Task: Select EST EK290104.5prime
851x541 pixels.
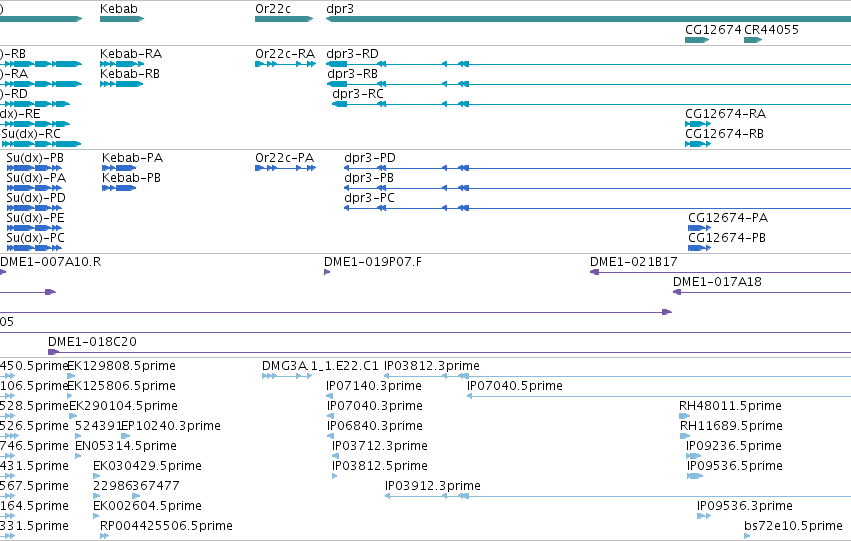Action: (x=73, y=416)
